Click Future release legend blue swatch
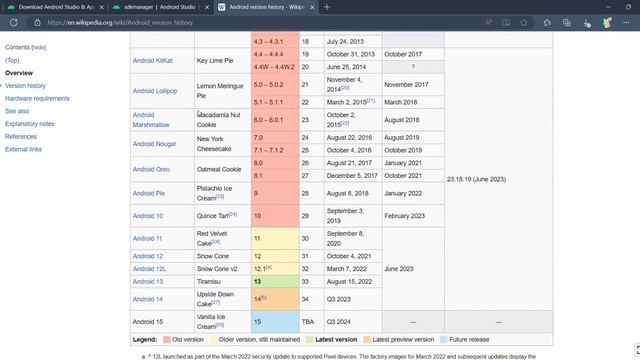This screenshot has width=640, height=360. click(x=444, y=340)
